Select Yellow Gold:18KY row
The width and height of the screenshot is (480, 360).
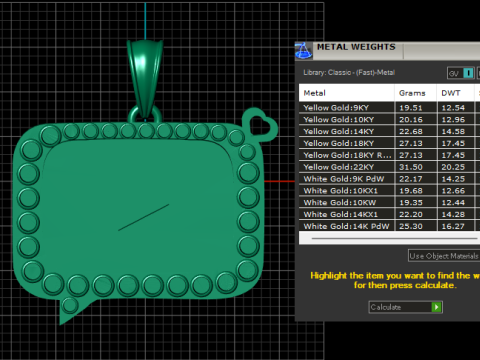389,143
